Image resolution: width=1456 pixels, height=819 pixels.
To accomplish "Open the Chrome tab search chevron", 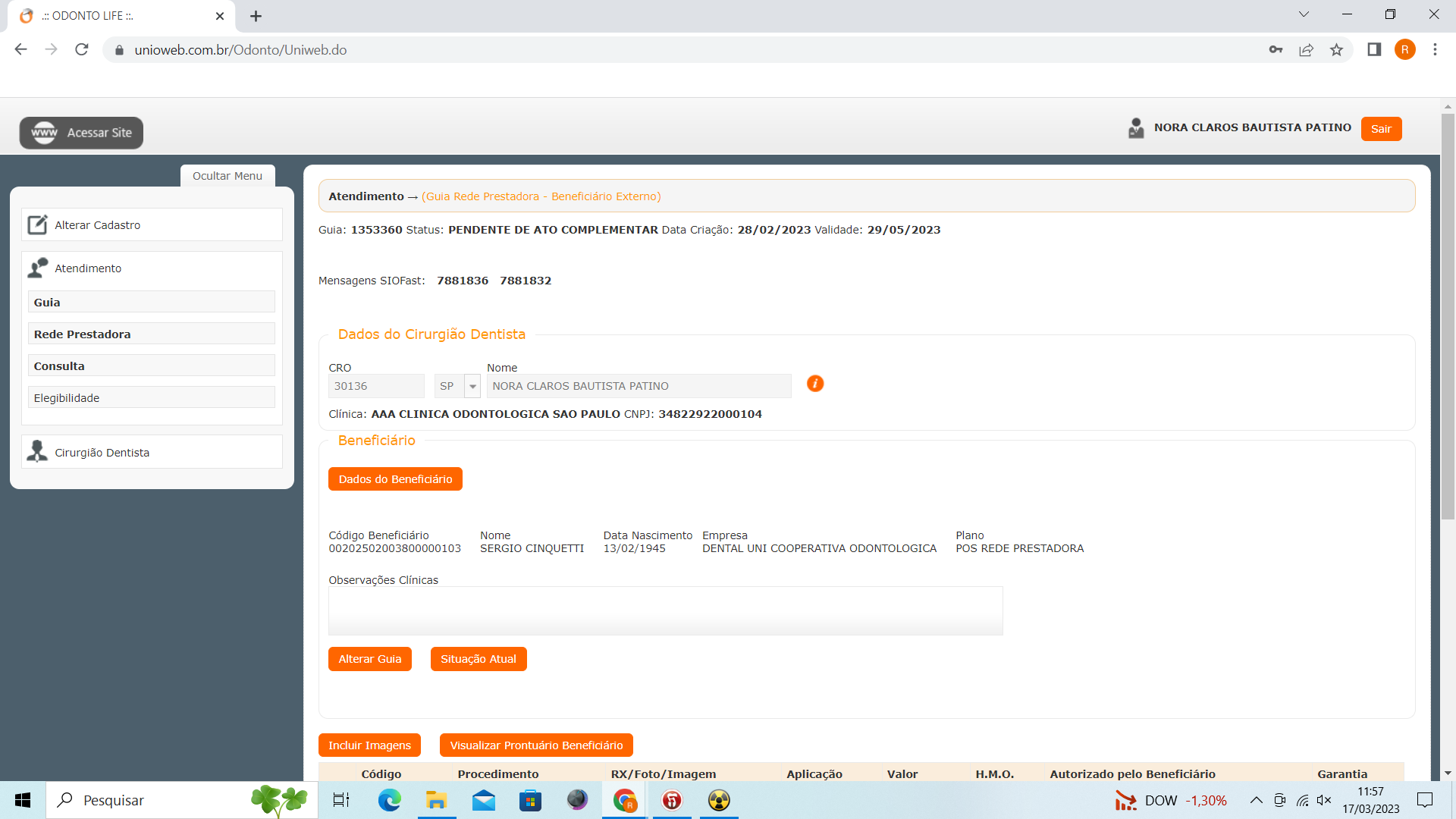I will (1304, 14).
